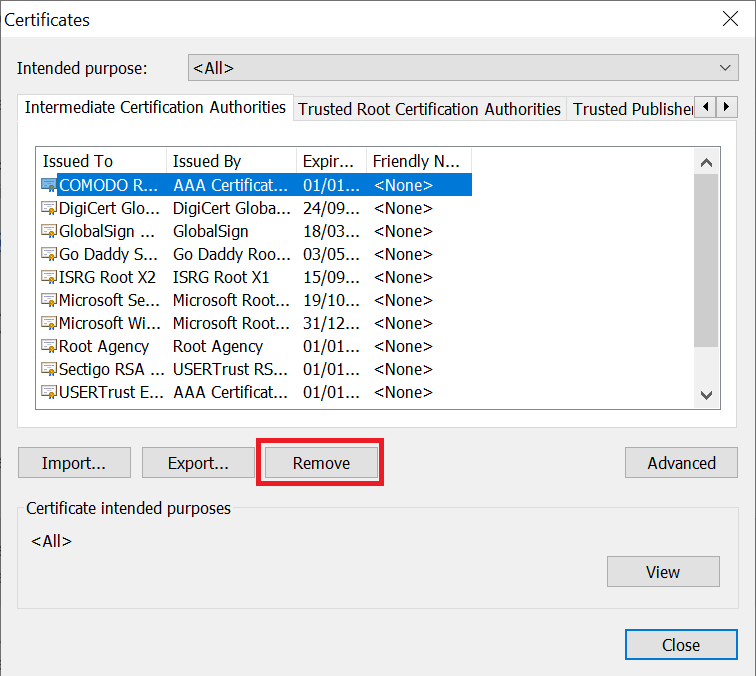This screenshot has height=676, width=756.
Task: Click the Export... button
Action: pos(198,463)
